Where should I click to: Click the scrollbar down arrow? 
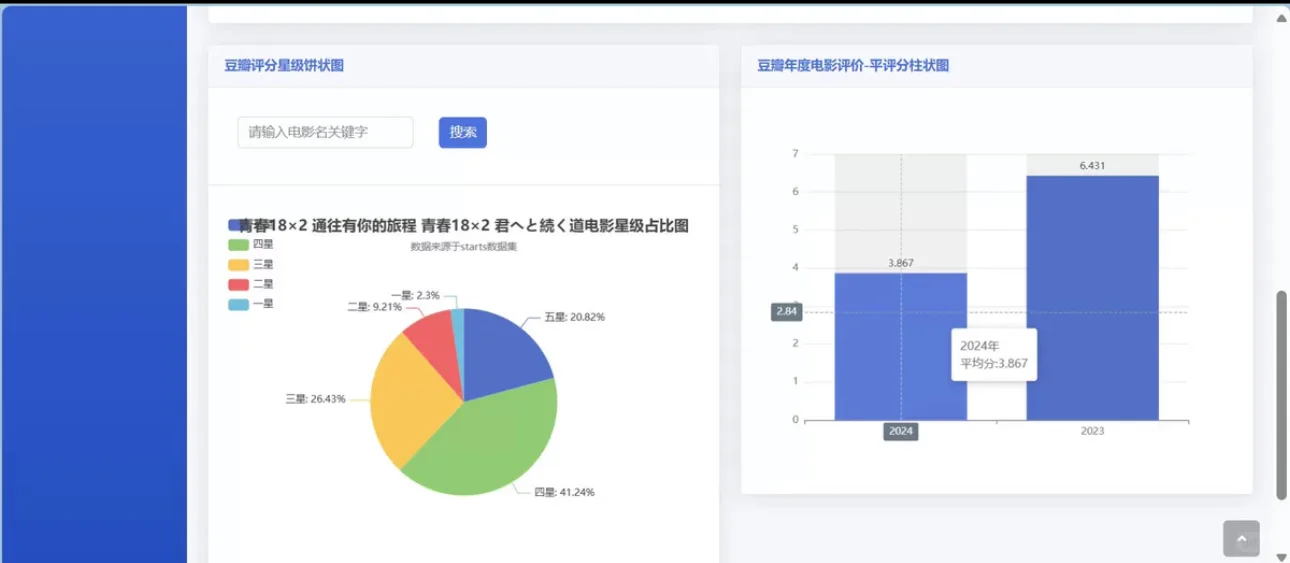pos(1281,556)
